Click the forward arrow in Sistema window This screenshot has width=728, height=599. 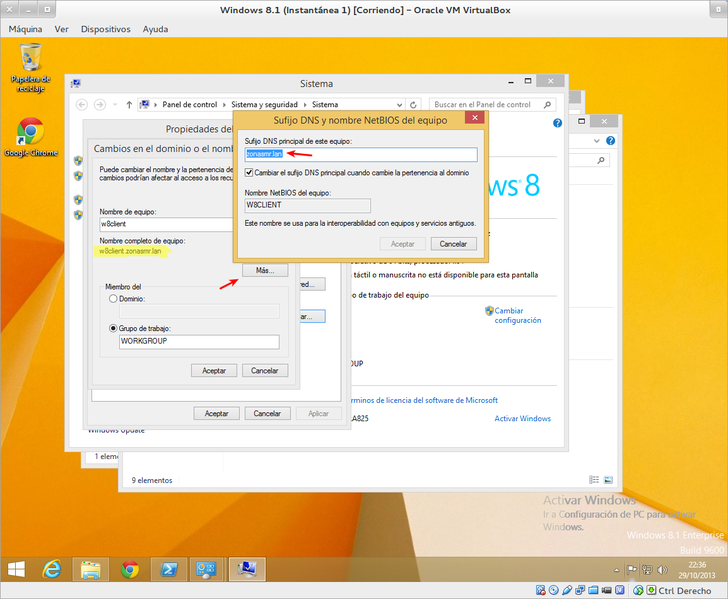[99, 105]
